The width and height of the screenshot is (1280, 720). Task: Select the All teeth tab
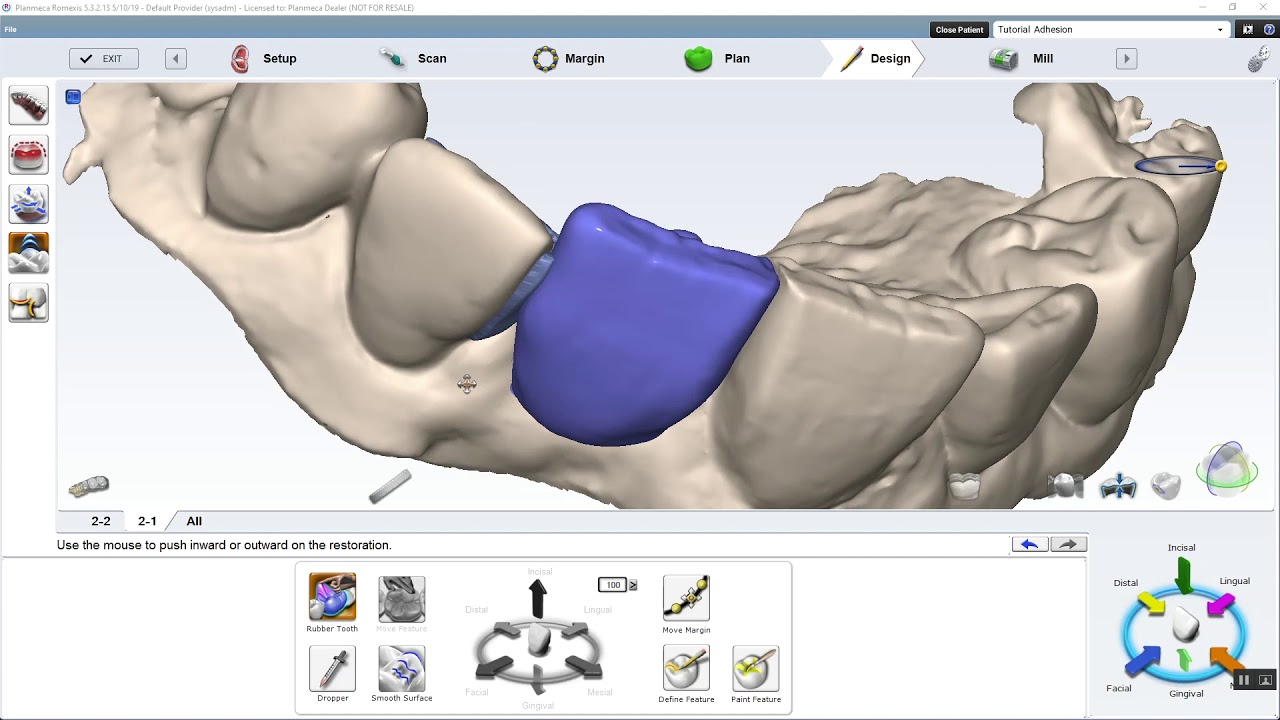coord(194,521)
